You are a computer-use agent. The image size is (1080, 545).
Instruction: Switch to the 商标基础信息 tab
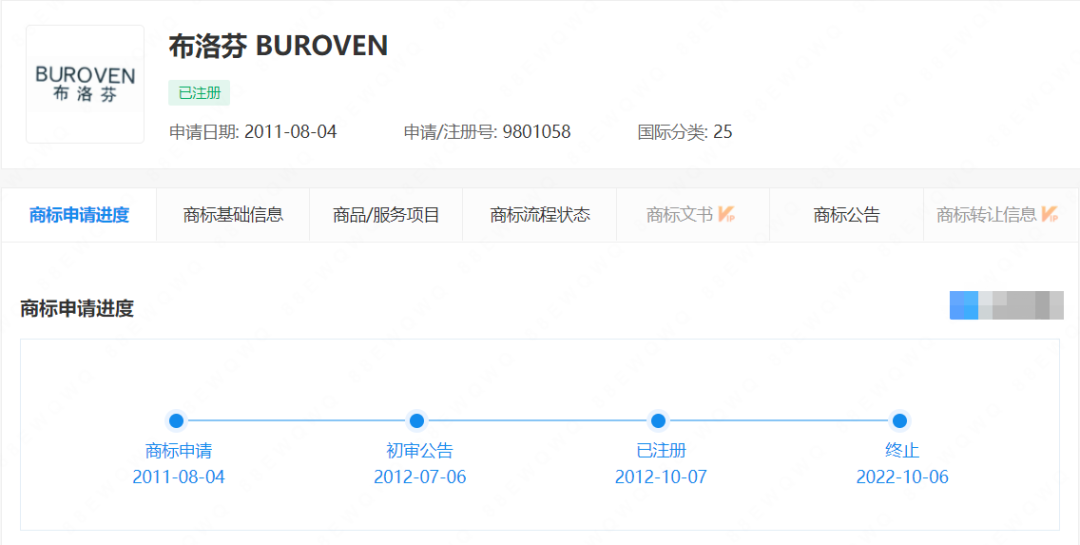coord(233,215)
